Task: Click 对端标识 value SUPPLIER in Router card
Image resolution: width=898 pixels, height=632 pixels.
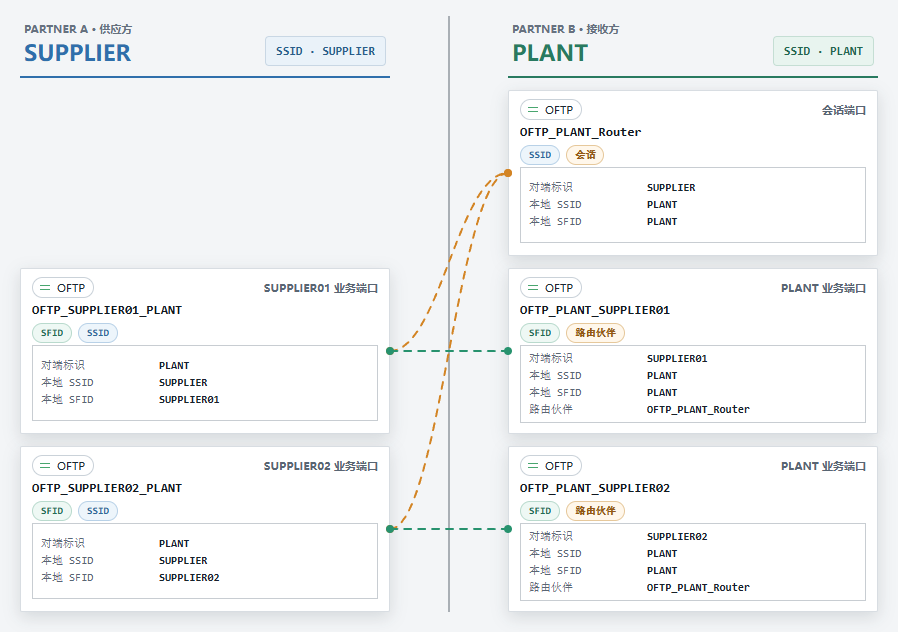Action: pyautogui.click(x=671, y=188)
